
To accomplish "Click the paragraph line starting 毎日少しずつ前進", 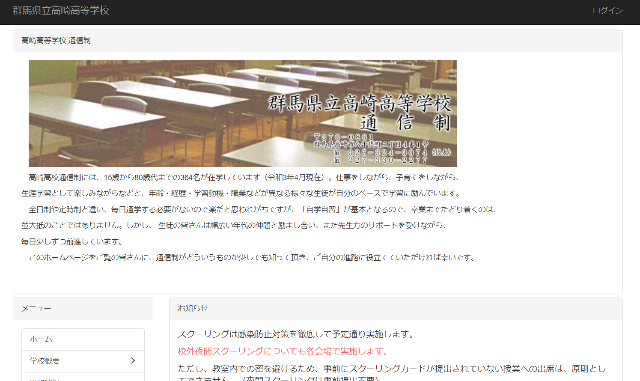I will coord(72,242).
